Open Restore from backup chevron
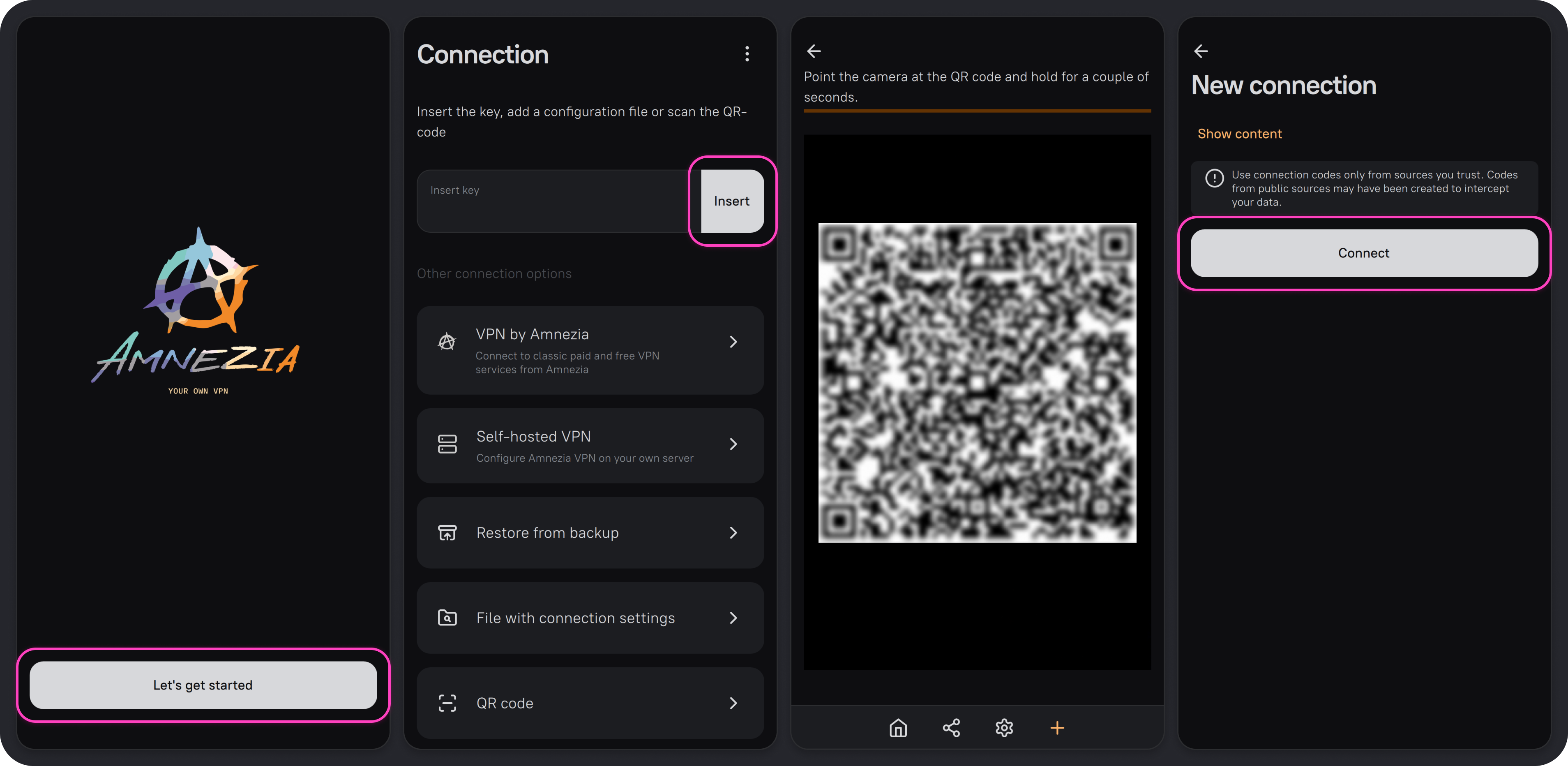 [x=733, y=533]
